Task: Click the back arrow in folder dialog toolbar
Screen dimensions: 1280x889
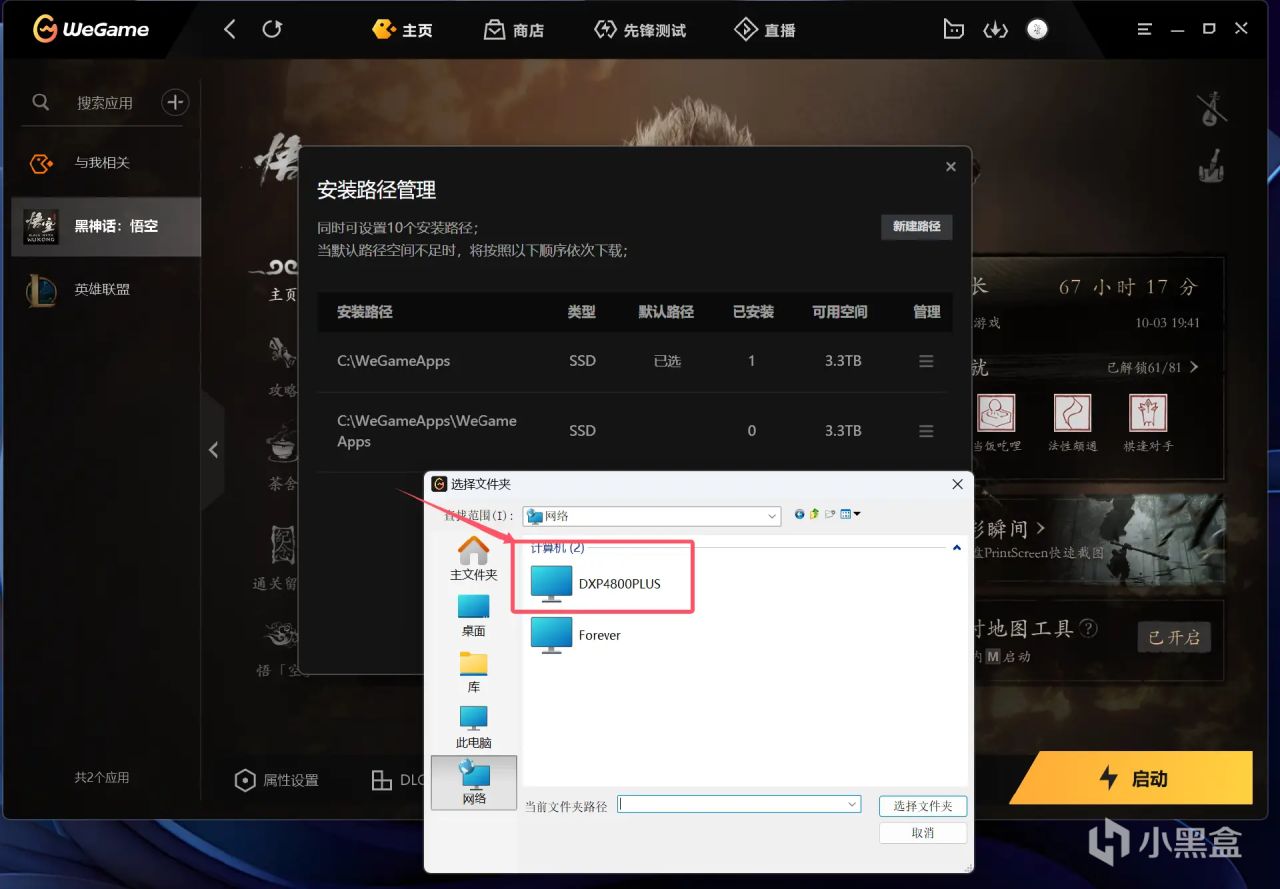Action: point(799,514)
